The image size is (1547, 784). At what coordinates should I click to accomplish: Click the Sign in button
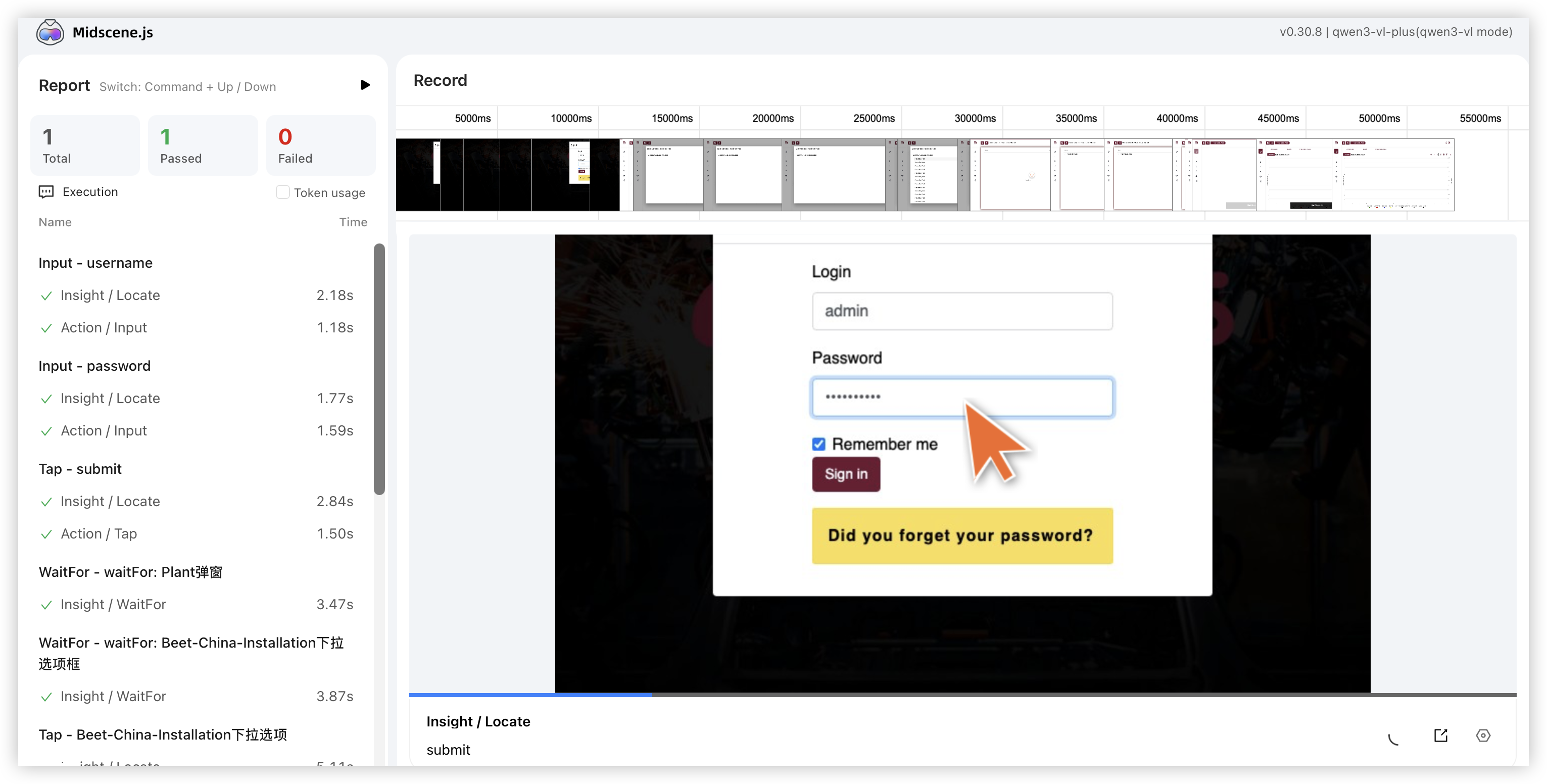coord(846,474)
